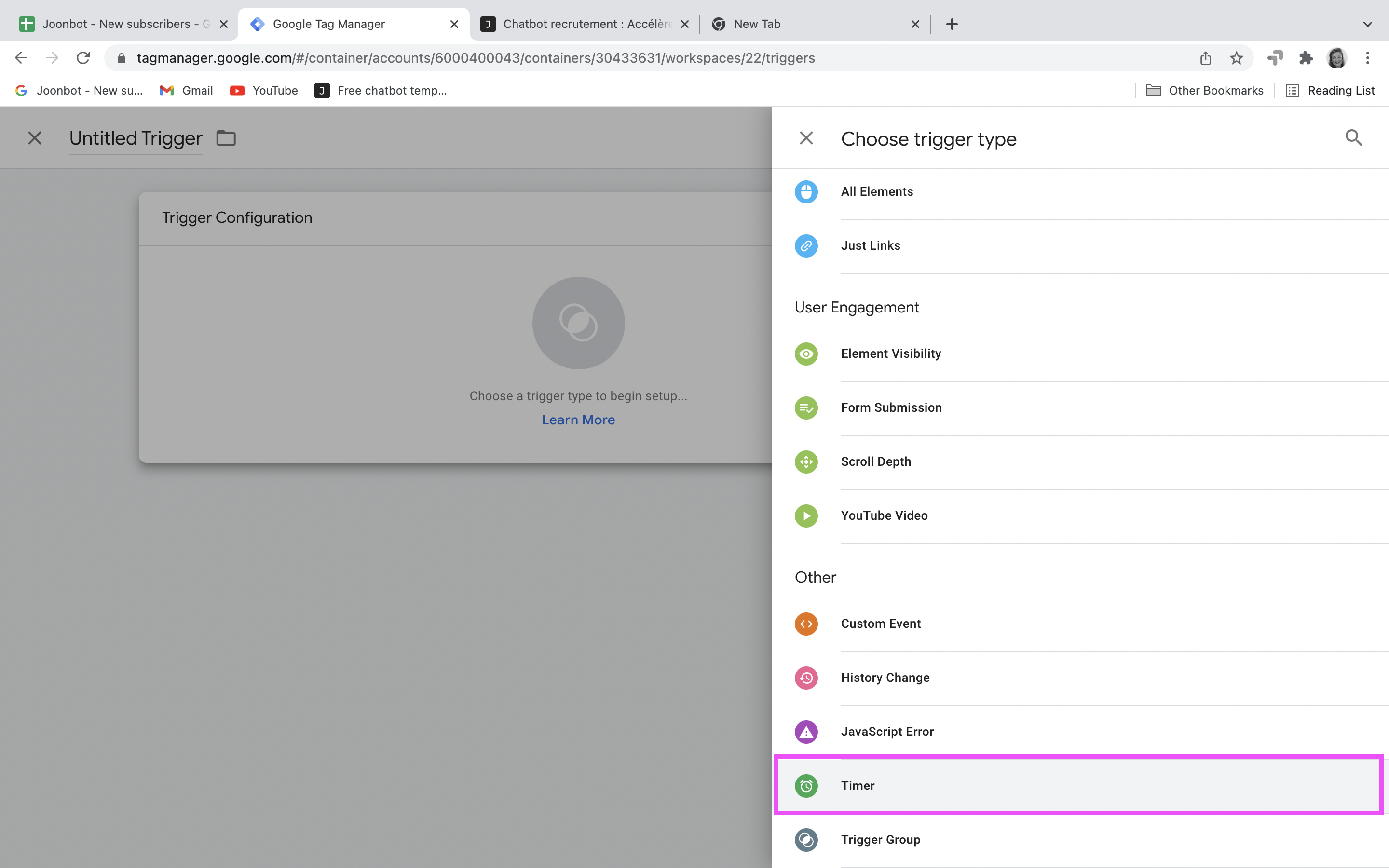
Task: Open the Chrome extensions puzzle icon
Action: pos(1306,58)
